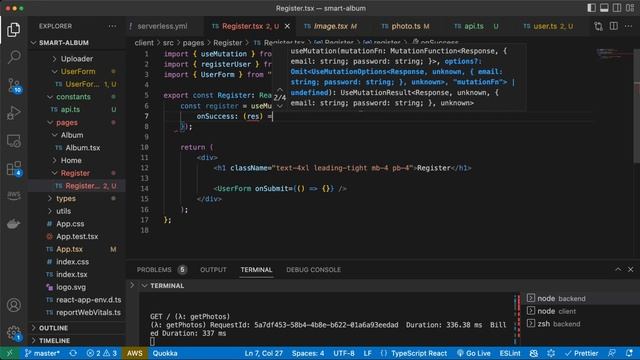This screenshot has height=360, width=640.
Task: Open index.tsx file in explorer
Action: [x=71, y=274]
